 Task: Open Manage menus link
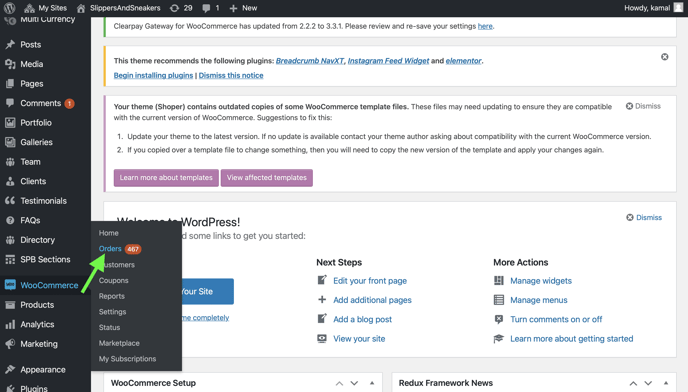pyautogui.click(x=539, y=300)
